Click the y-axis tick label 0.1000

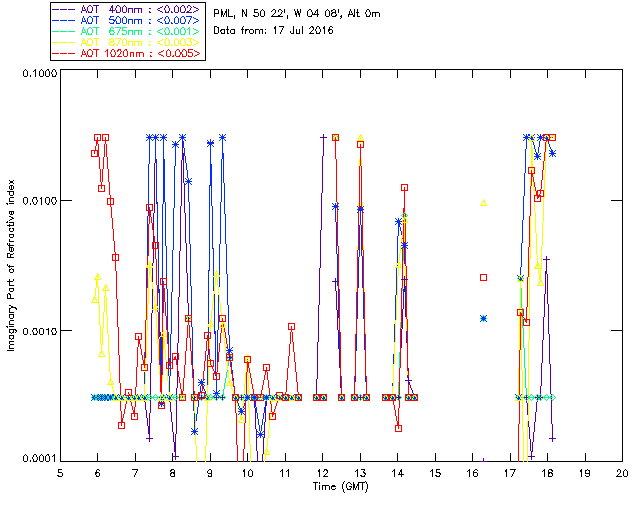[x=40, y=73]
